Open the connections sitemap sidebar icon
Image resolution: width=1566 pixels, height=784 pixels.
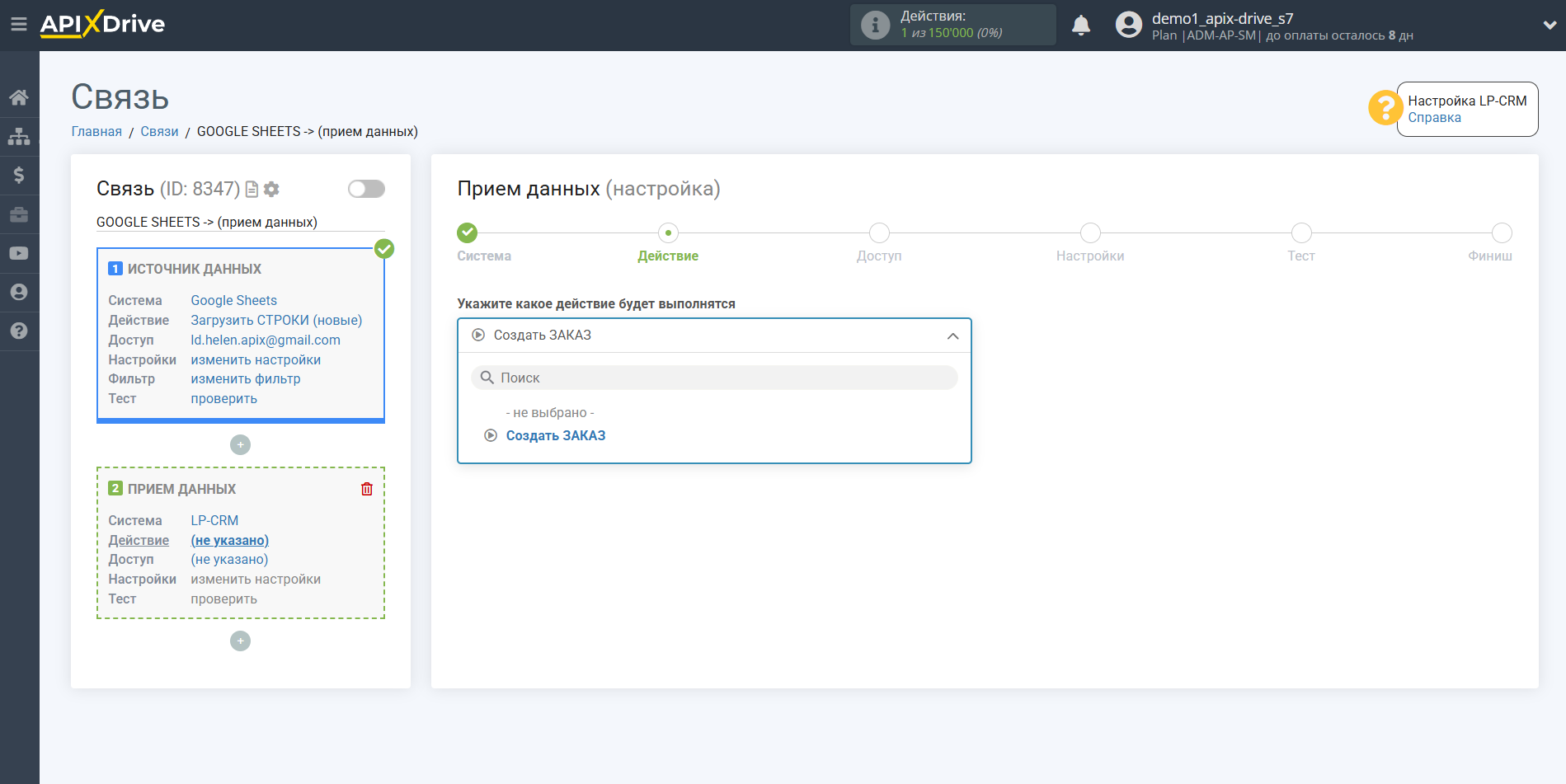point(19,136)
